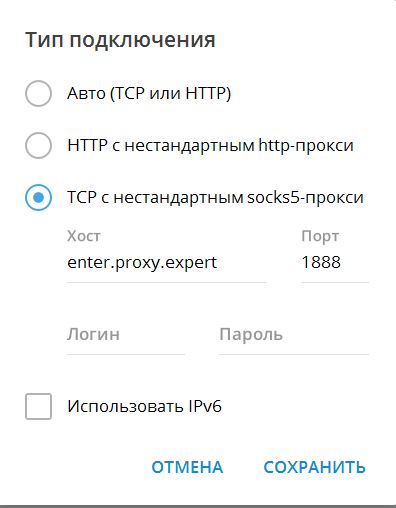Place the cursor in the enter.proxy.expert text

(142, 263)
